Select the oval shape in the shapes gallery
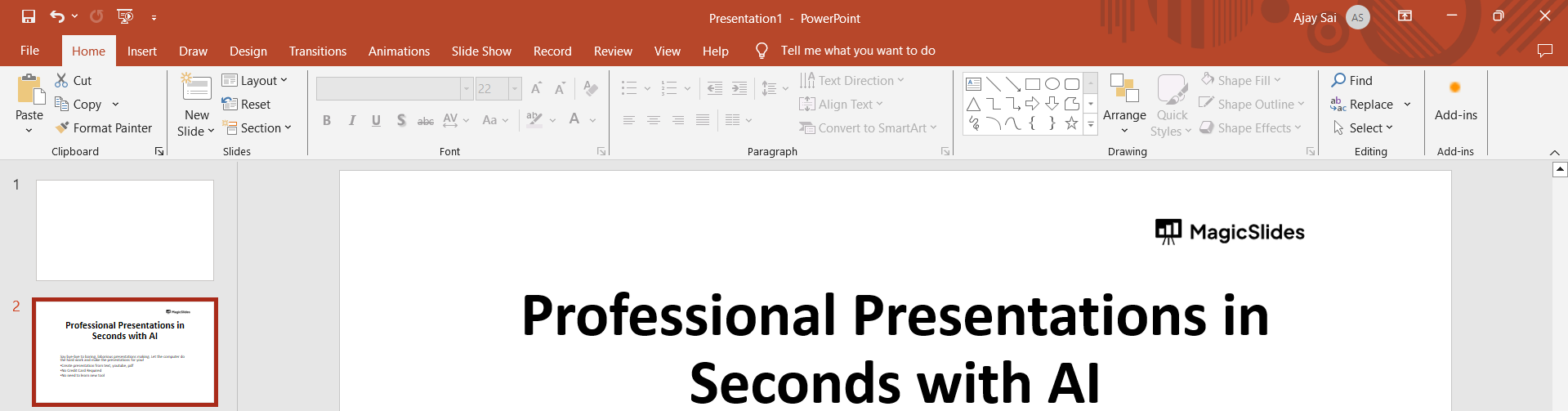The image size is (1568, 411). click(x=1052, y=83)
